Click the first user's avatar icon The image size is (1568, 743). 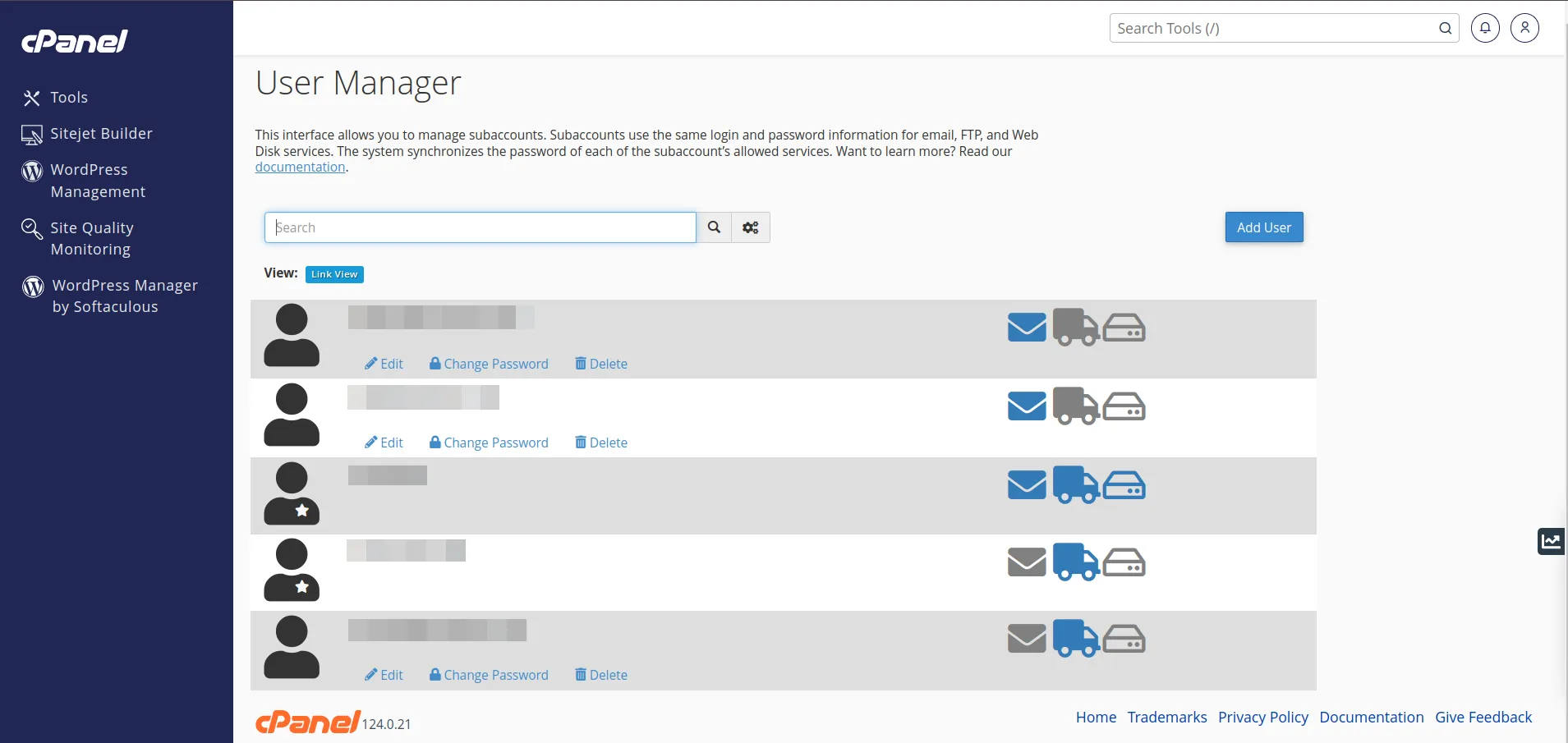tap(292, 335)
